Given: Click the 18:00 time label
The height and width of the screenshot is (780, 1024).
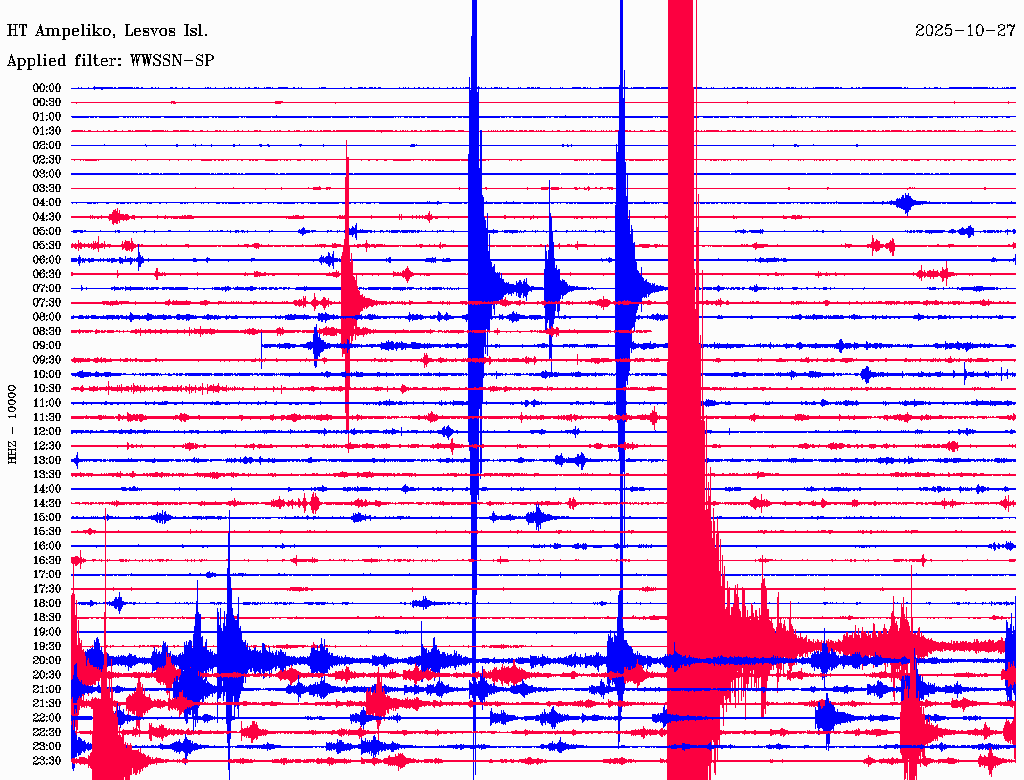Looking at the screenshot, I should coord(47,604).
